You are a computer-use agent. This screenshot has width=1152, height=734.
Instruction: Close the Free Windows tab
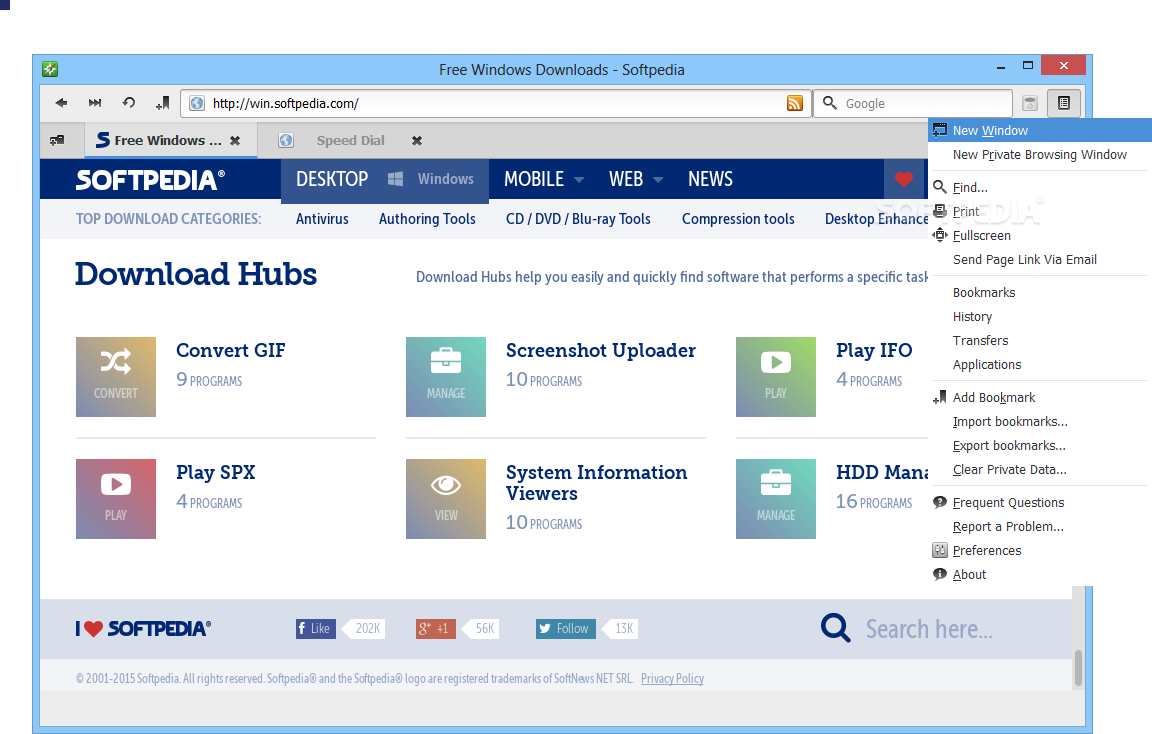tap(235, 140)
